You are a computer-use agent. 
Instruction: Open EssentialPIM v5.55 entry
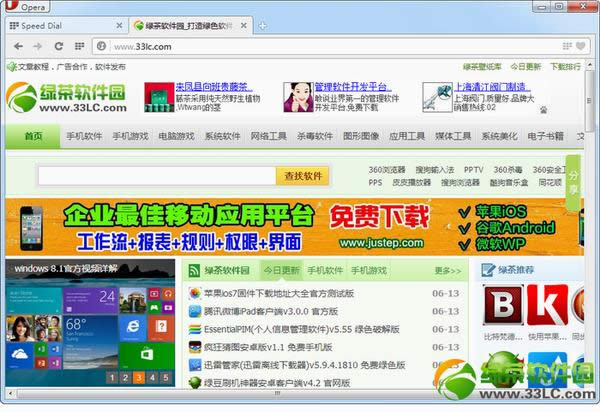(x=302, y=329)
